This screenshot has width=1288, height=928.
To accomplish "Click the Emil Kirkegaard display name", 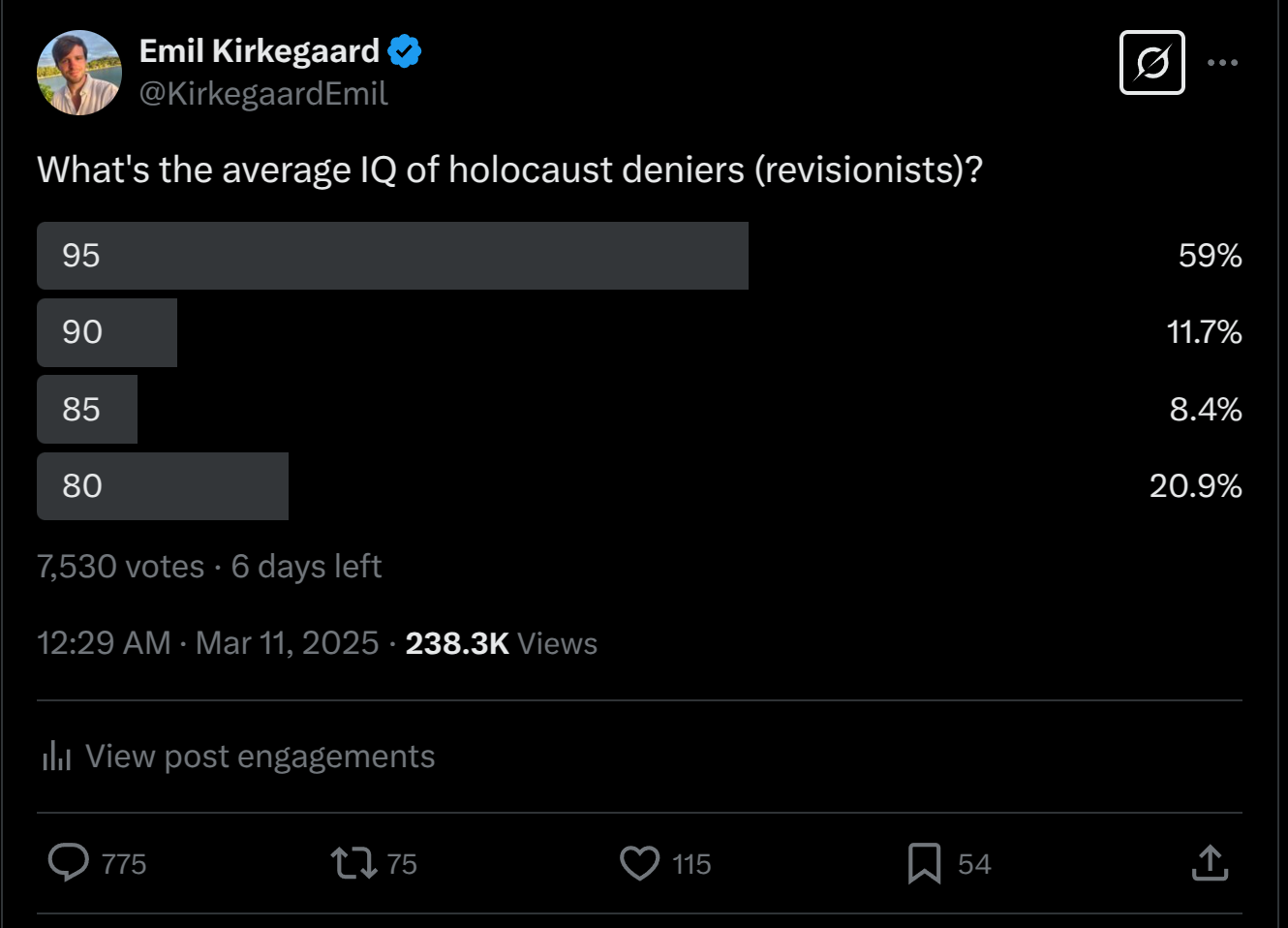I will point(259,51).
